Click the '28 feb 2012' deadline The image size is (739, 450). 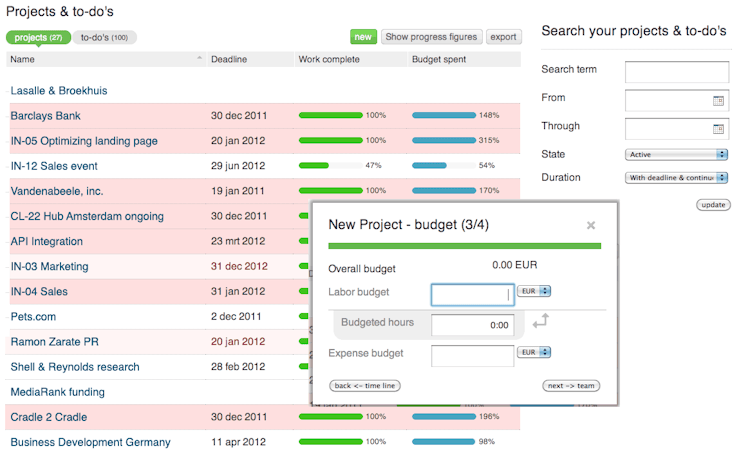coord(238,367)
